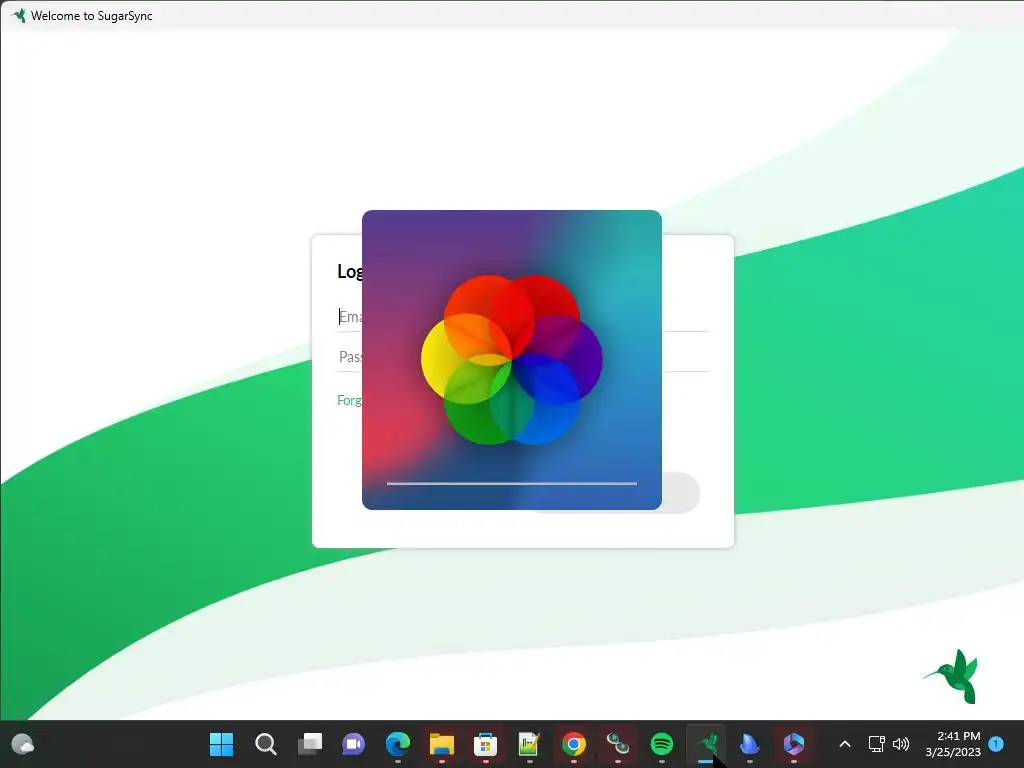
Task: Open taskbar Search
Action: point(265,744)
